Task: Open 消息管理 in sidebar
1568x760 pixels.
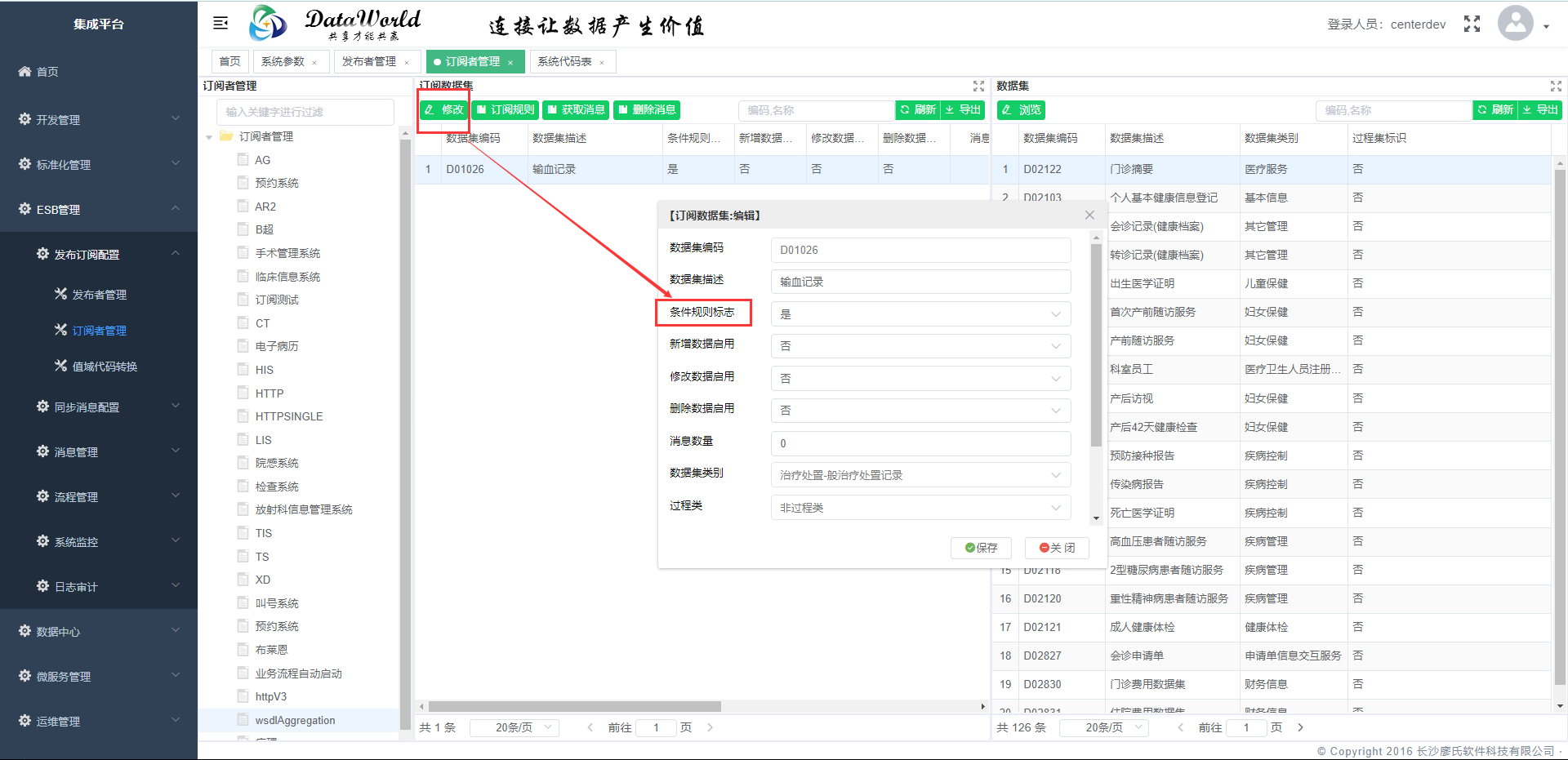Action: coord(98,451)
